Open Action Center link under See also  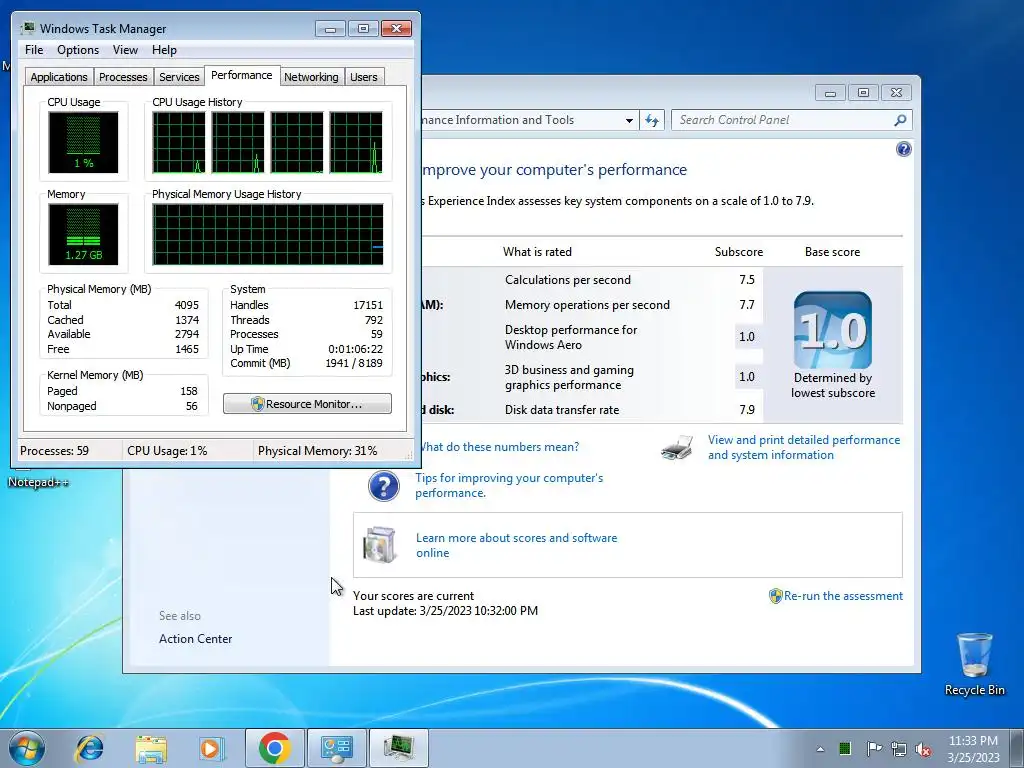pyautogui.click(x=195, y=639)
